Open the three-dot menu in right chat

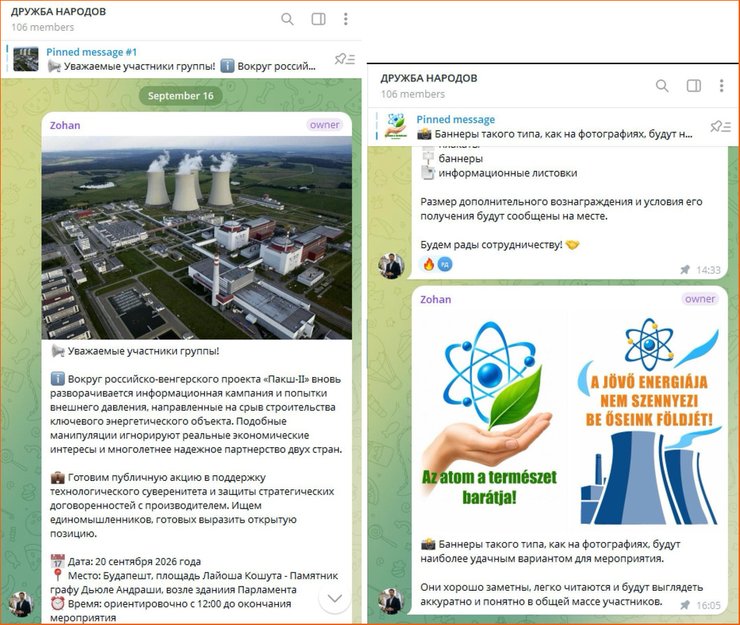721,85
